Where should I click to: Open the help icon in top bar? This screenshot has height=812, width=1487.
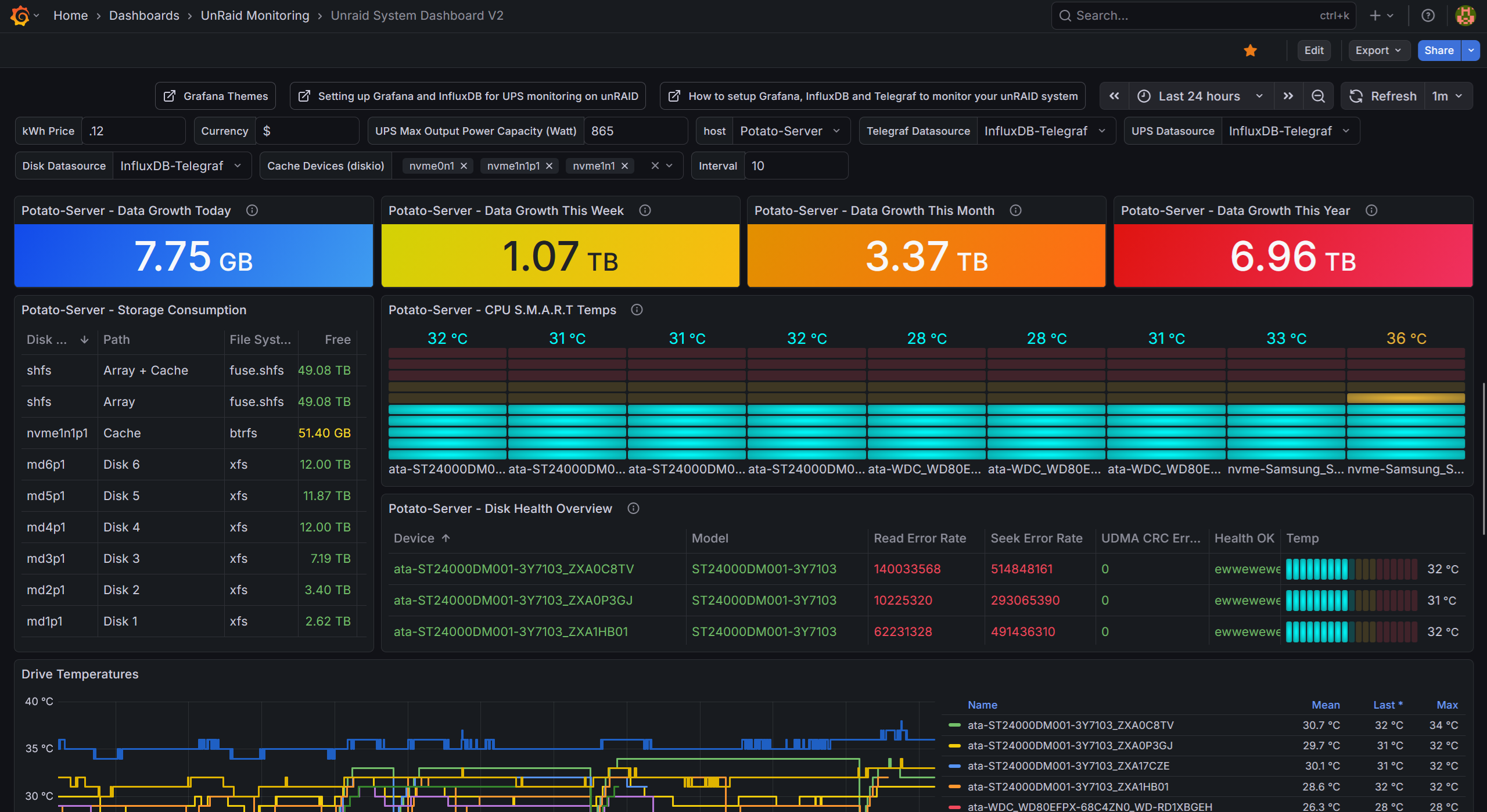click(1428, 15)
